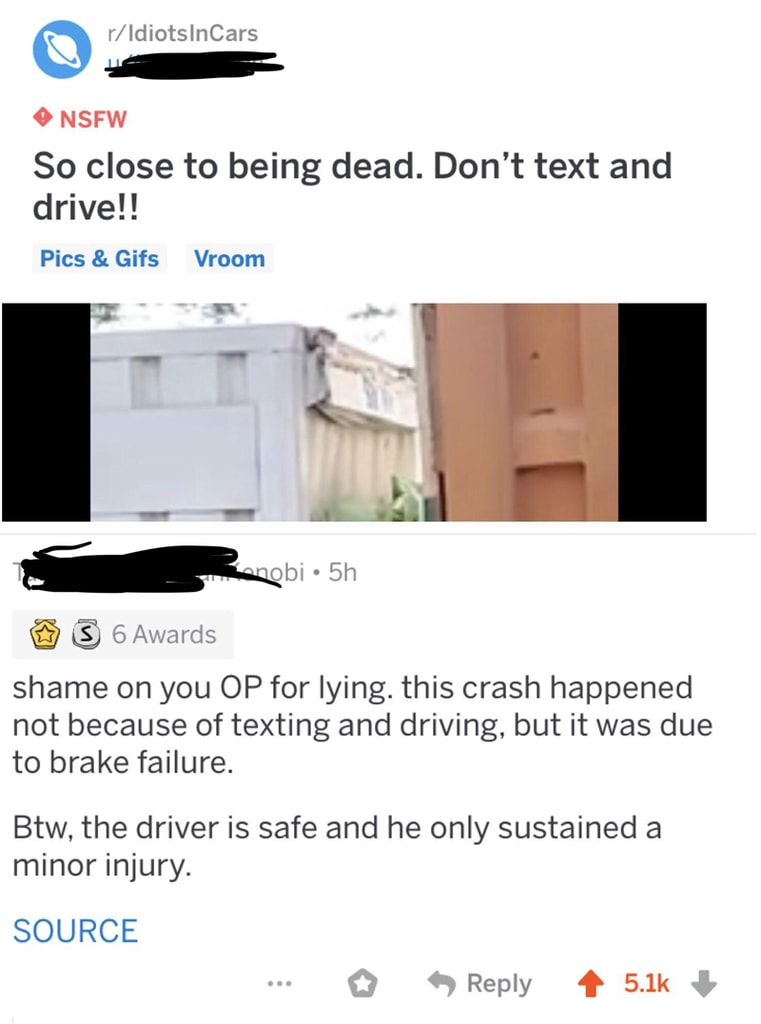View the silver award icon

click(x=85, y=635)
